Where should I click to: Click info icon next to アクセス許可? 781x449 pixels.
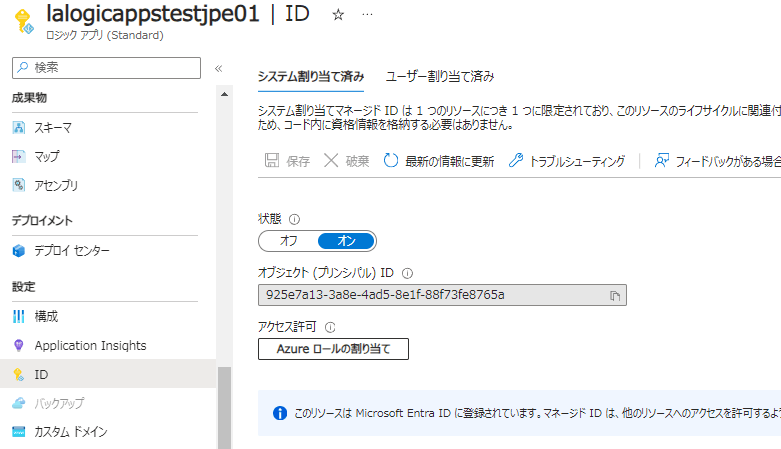(330, 327)
